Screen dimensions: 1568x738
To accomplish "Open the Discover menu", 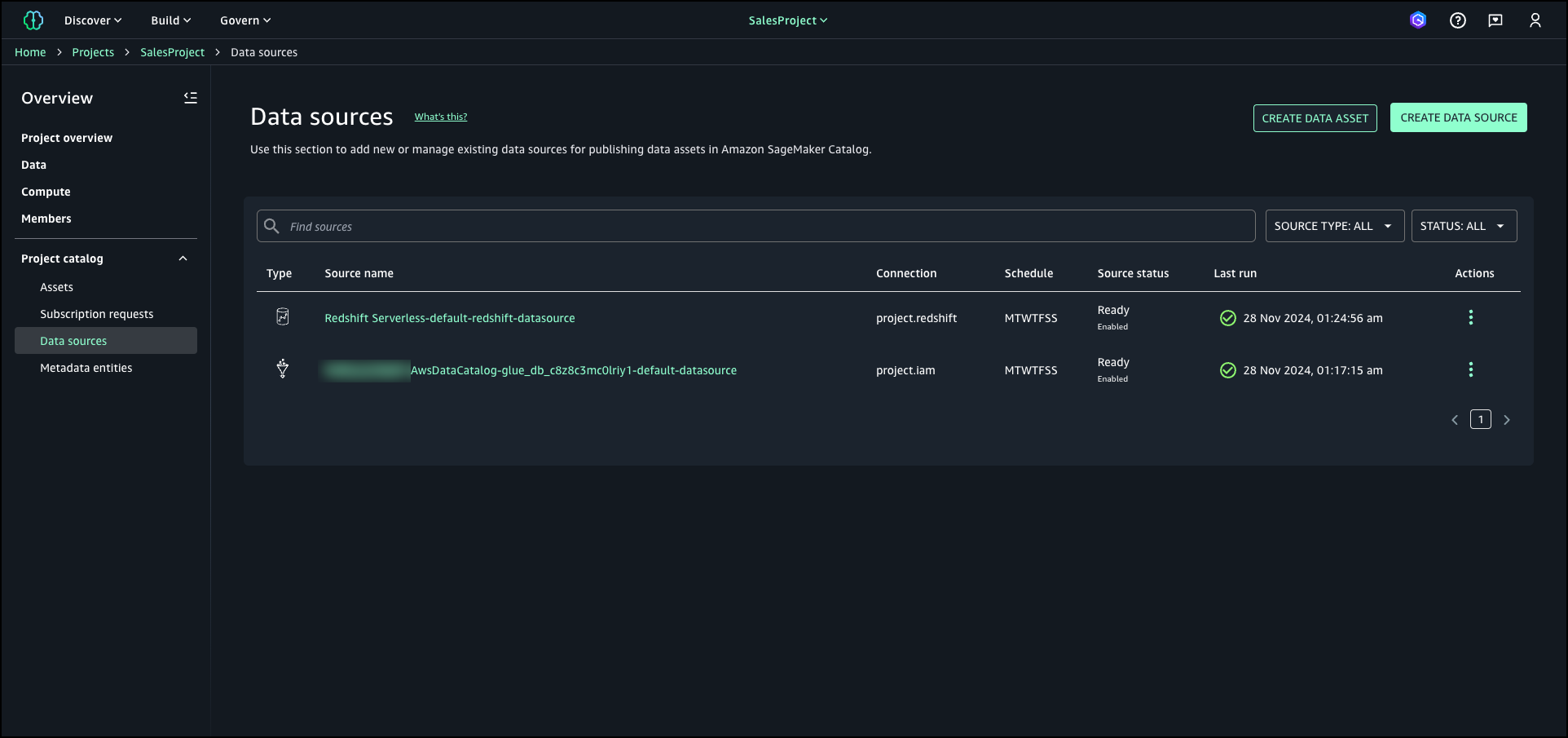I will click(x=93, y=20).
